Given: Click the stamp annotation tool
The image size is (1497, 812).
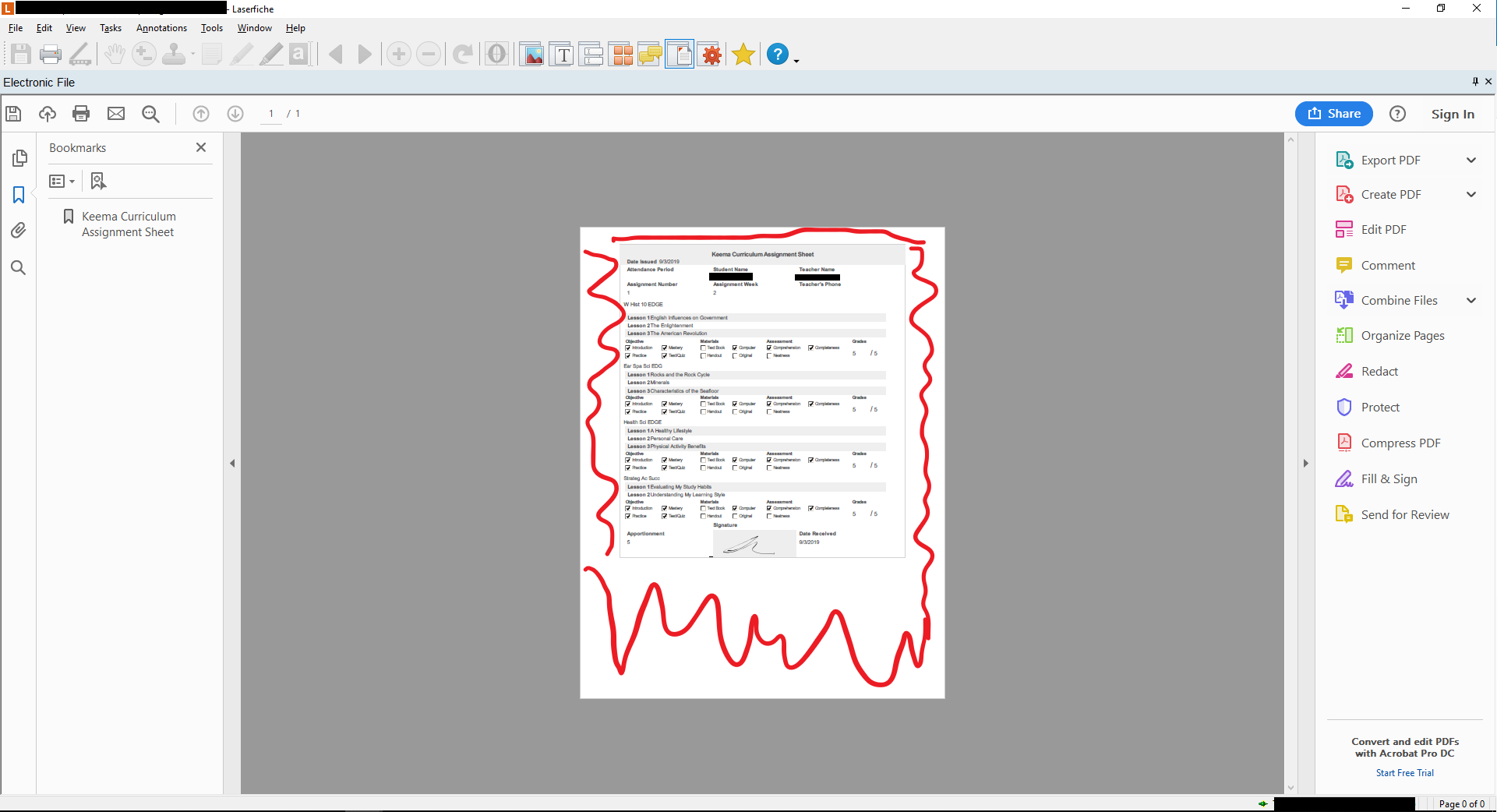Looking at the screenshot, I should (x=174, y=55).
